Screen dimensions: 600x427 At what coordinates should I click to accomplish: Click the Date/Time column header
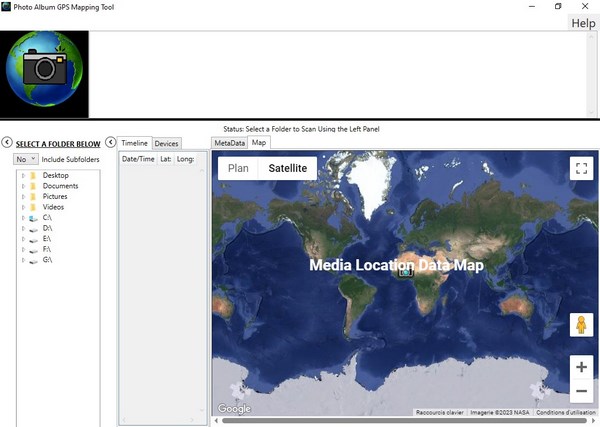click(x=138, y=159)
